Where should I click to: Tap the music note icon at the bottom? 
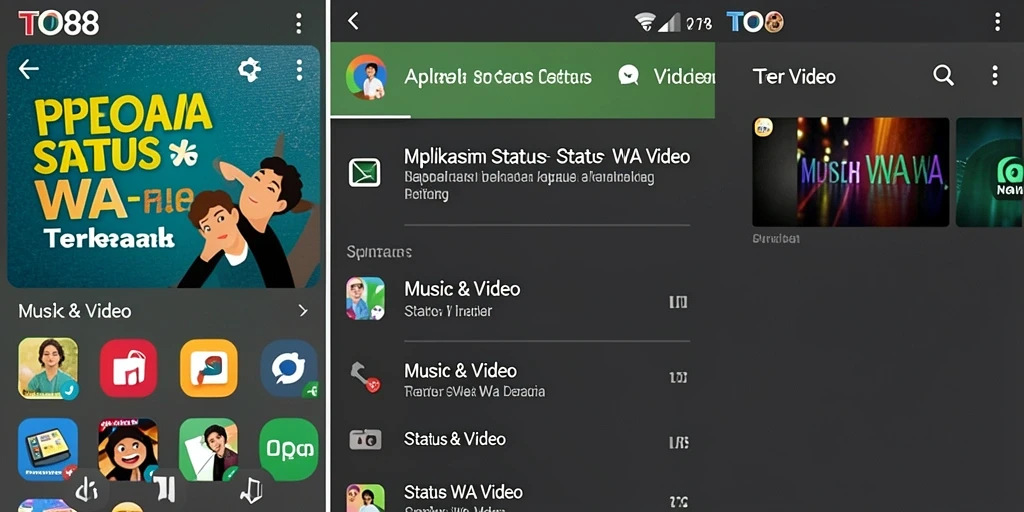[251, 490]
